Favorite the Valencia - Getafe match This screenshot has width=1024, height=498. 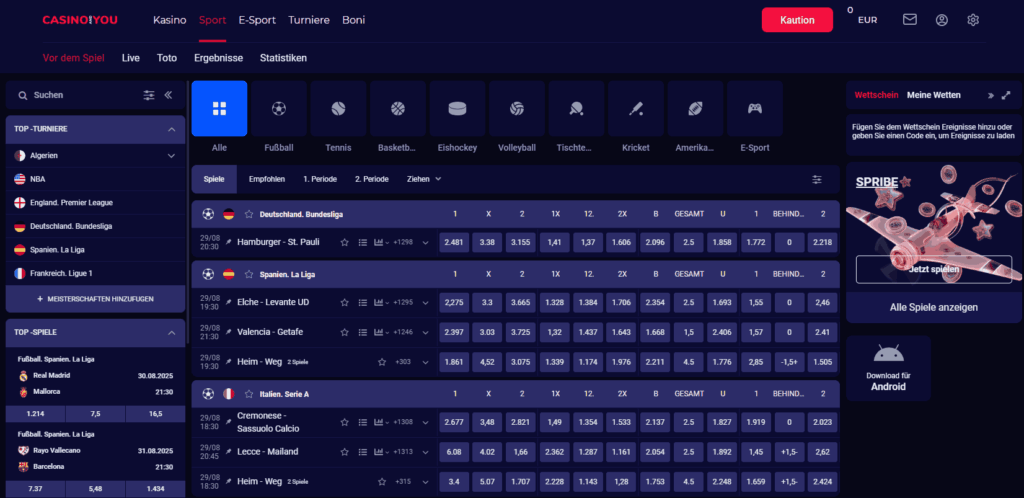tap(344, 332)
